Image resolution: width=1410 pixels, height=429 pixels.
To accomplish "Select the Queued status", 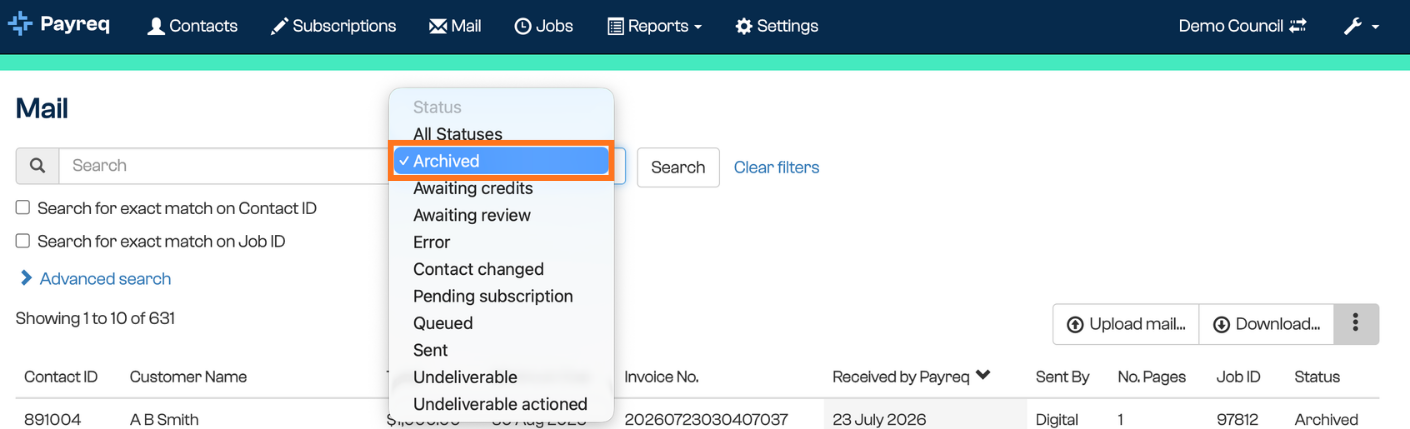I will coord(501,323).
